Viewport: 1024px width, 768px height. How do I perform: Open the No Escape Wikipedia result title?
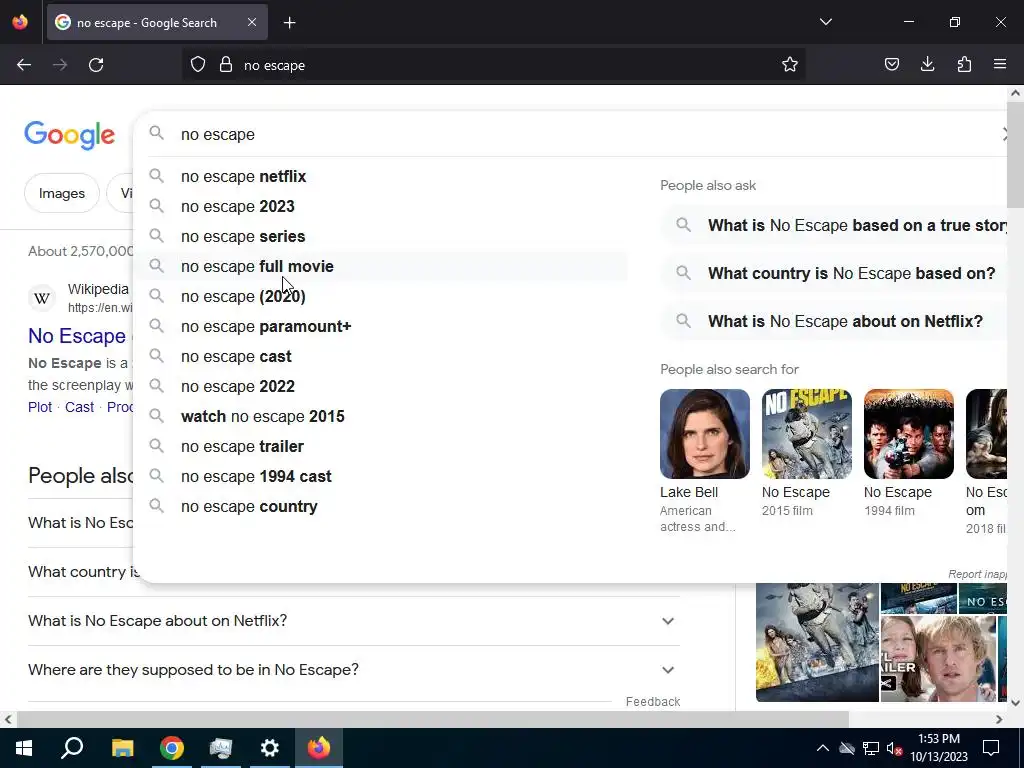tap(77, 336)
